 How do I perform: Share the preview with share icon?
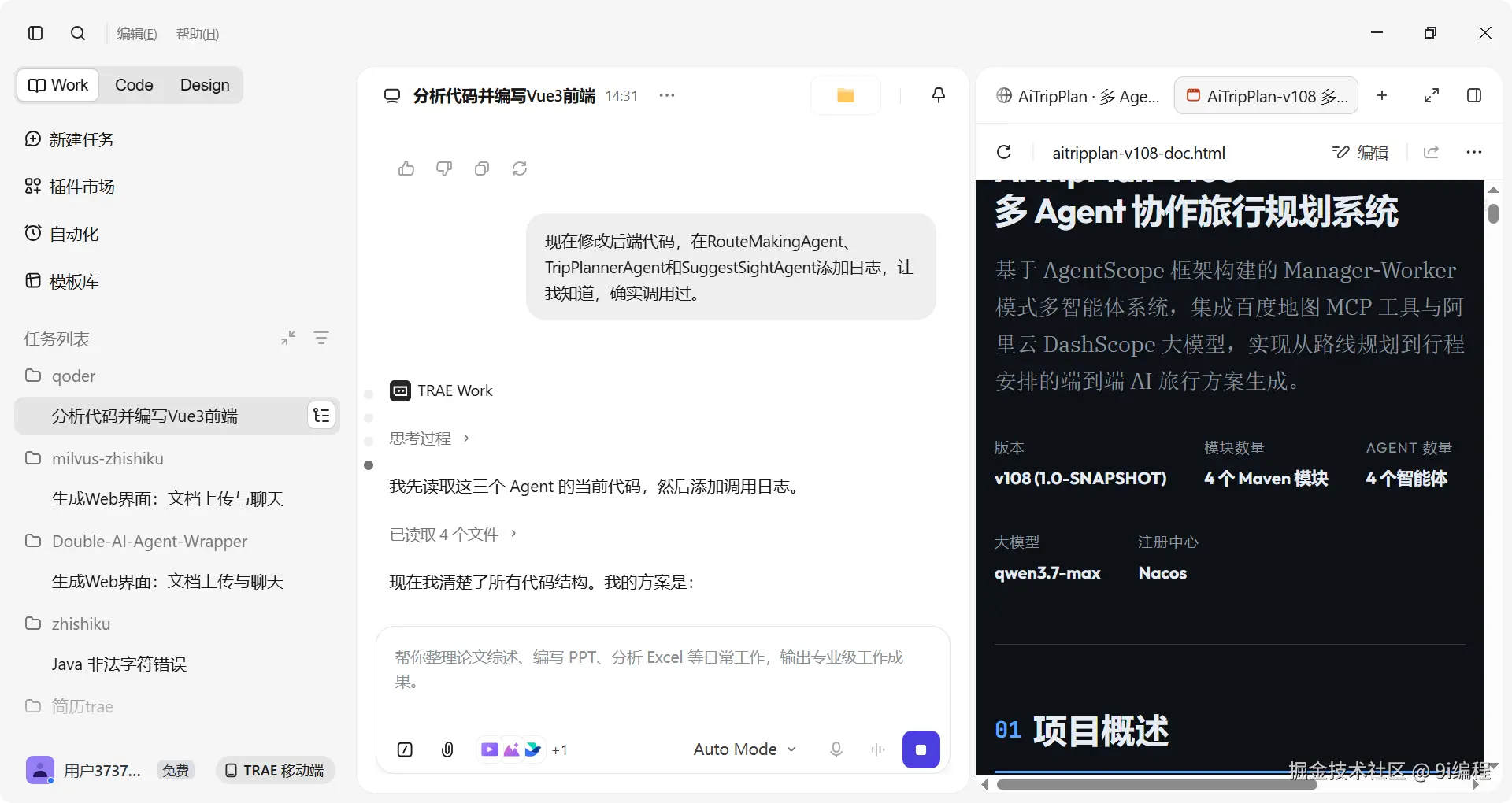[1432, 152]
